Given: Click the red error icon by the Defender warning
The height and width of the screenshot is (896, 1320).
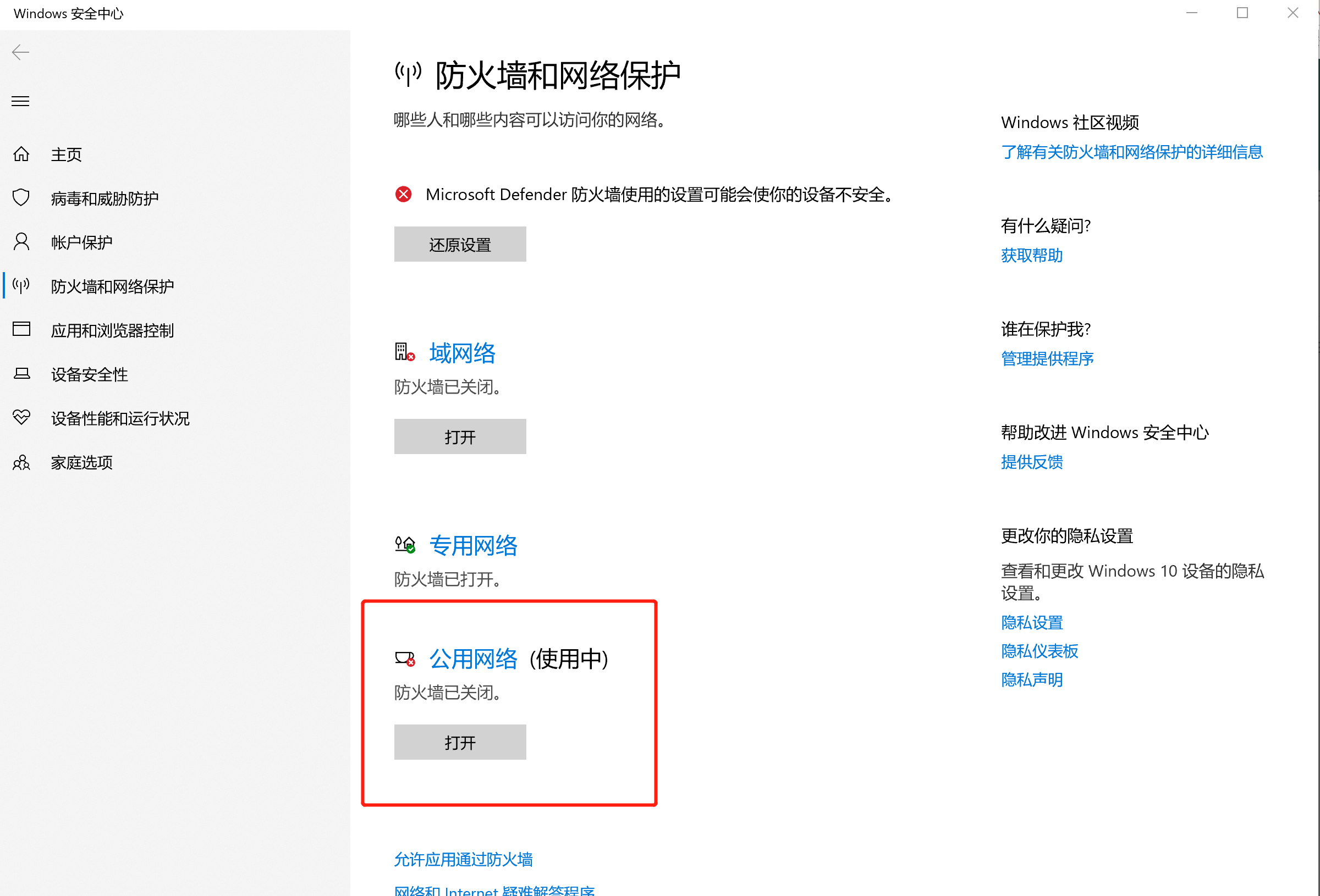Looking at the screenshot, I should click(403, 194).
